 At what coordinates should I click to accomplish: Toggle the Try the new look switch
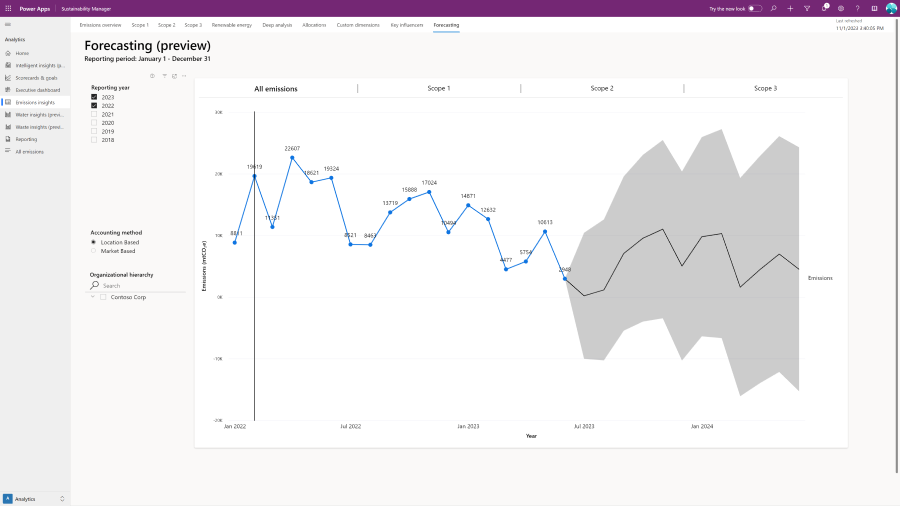click(x=755, y=8)
